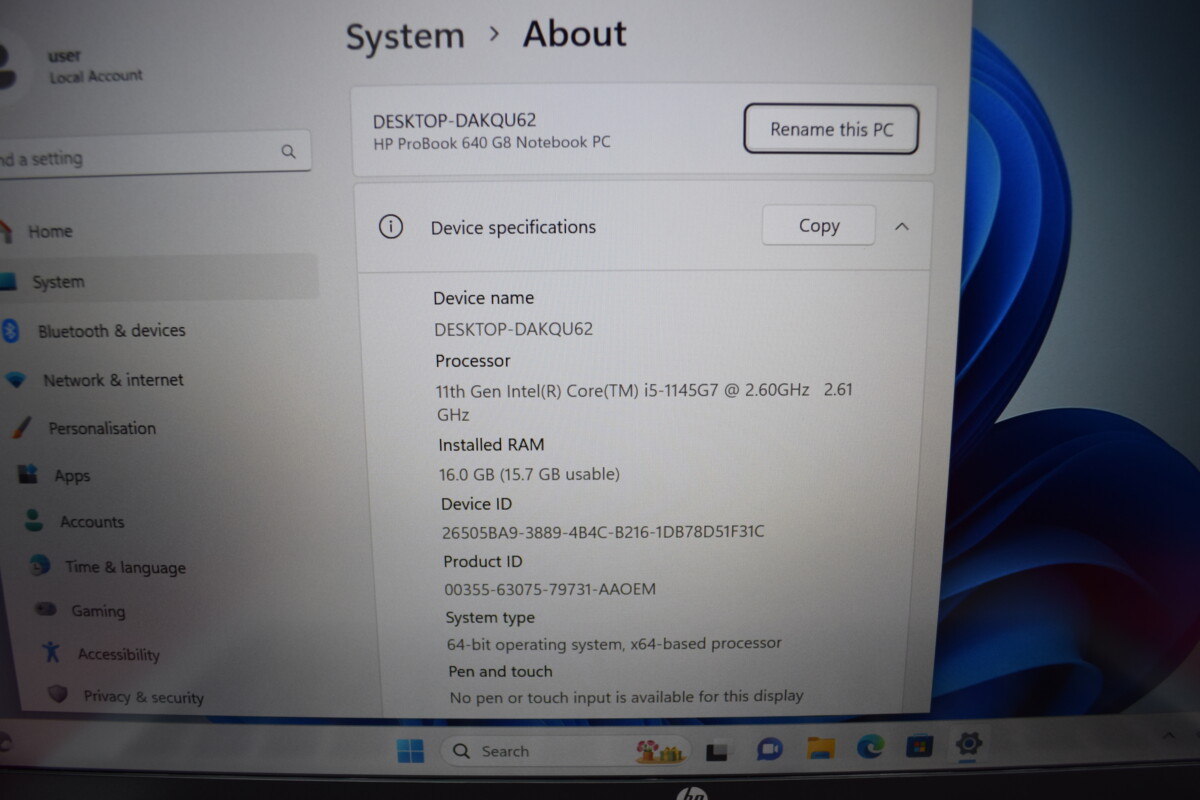Click the taskbar Search box

coord(566,751)
